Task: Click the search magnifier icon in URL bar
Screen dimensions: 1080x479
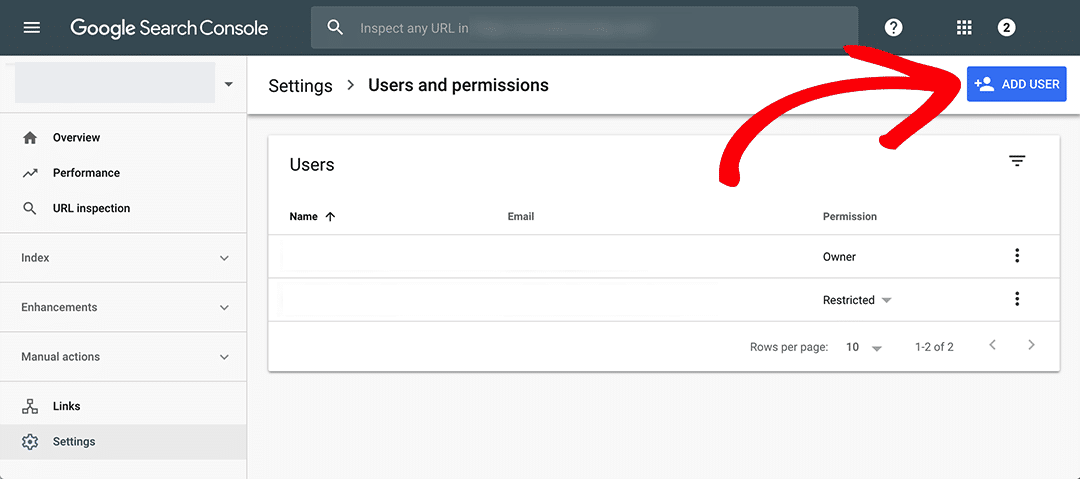Action: click(335, 28)
